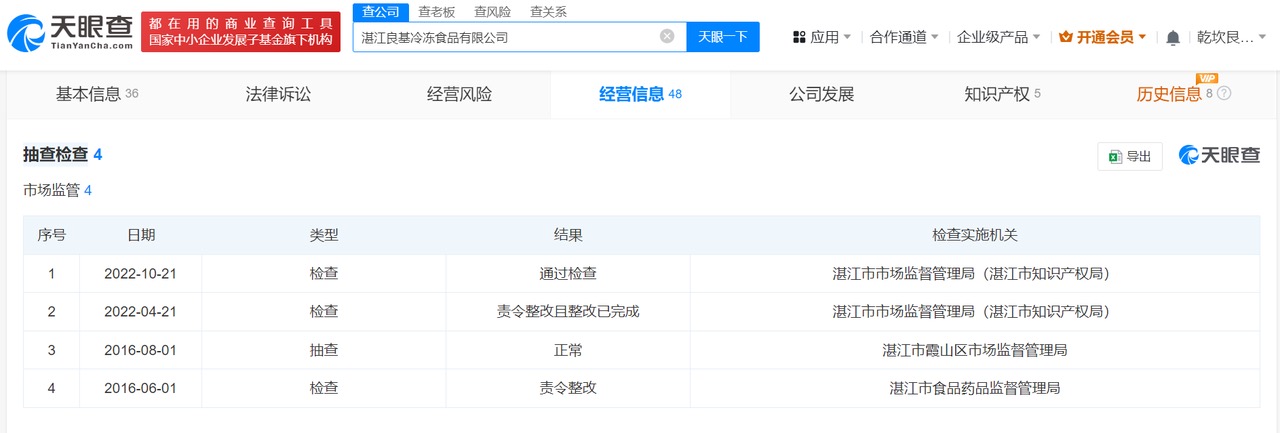Click 湛江市霞山区市场监督管理局
This screenshot has height=433, width=1280.
point(975,349)
